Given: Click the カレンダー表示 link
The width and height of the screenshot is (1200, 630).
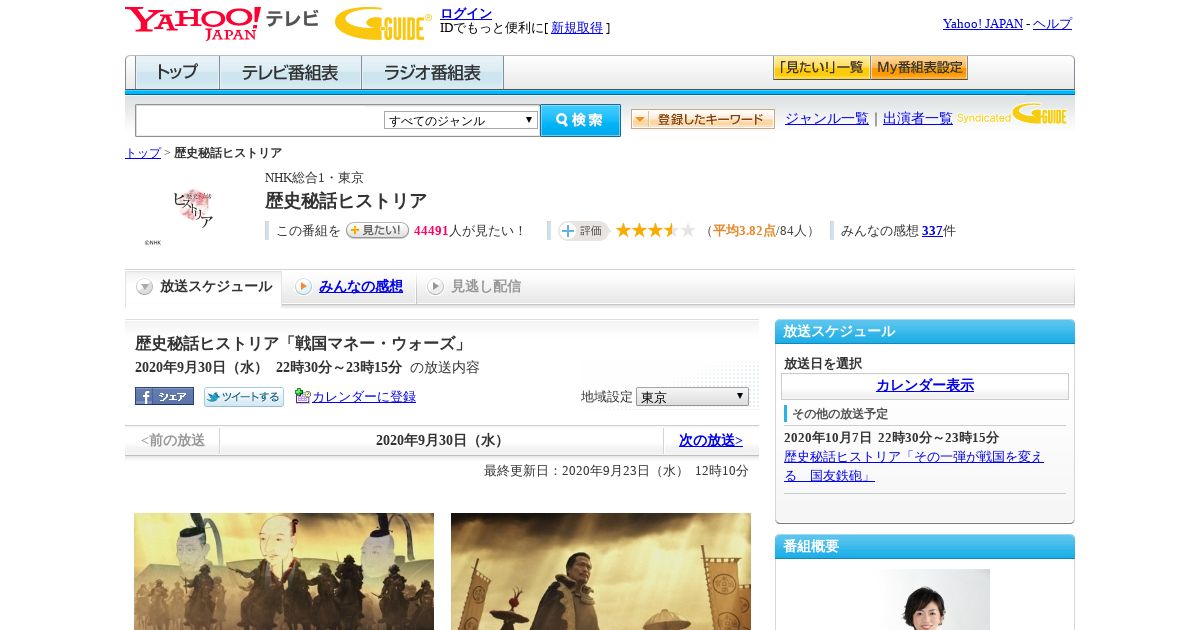Looking at the screenshot, I should pos(925,386).
